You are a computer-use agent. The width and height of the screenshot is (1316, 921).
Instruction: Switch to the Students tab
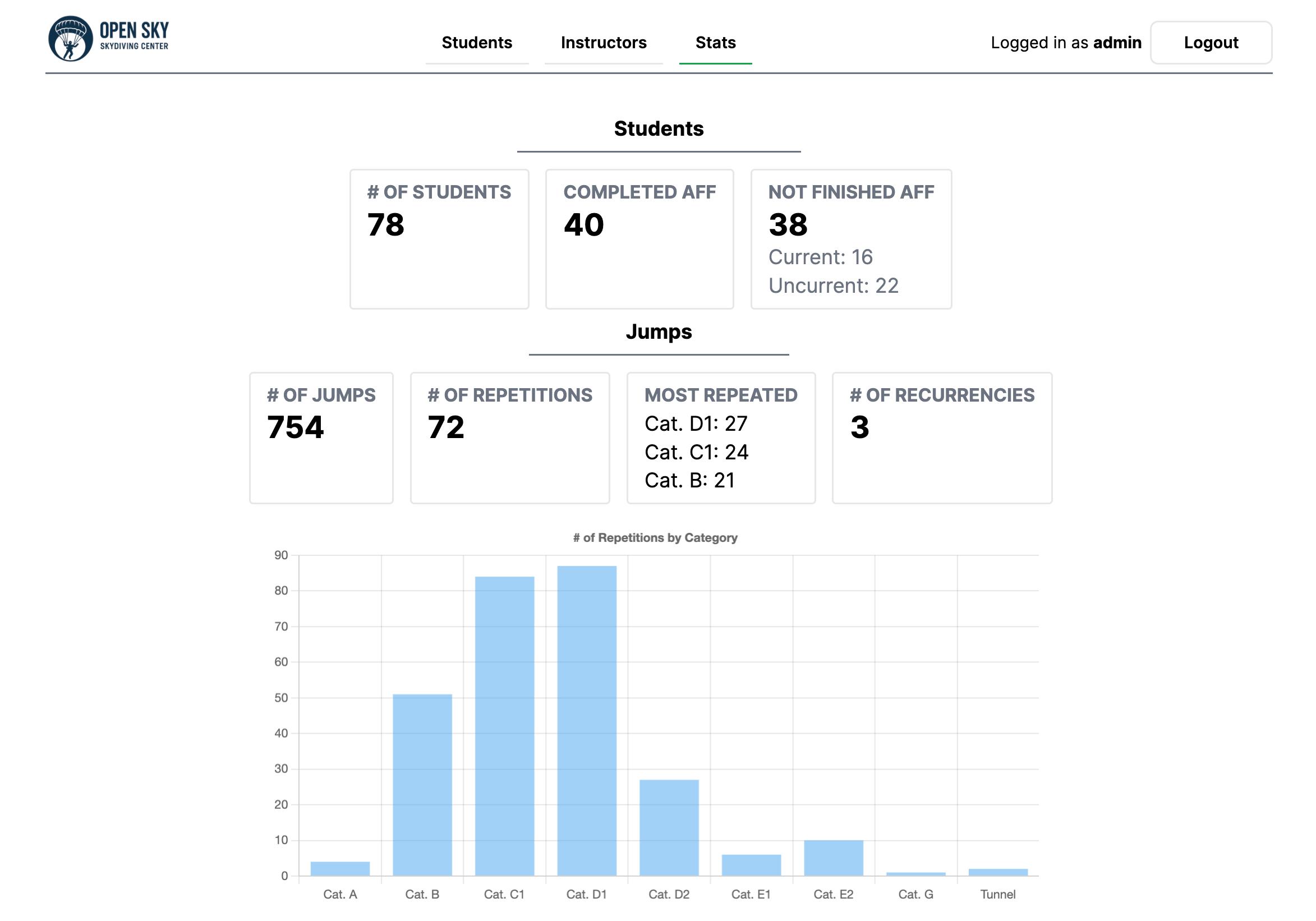(477, 43)
